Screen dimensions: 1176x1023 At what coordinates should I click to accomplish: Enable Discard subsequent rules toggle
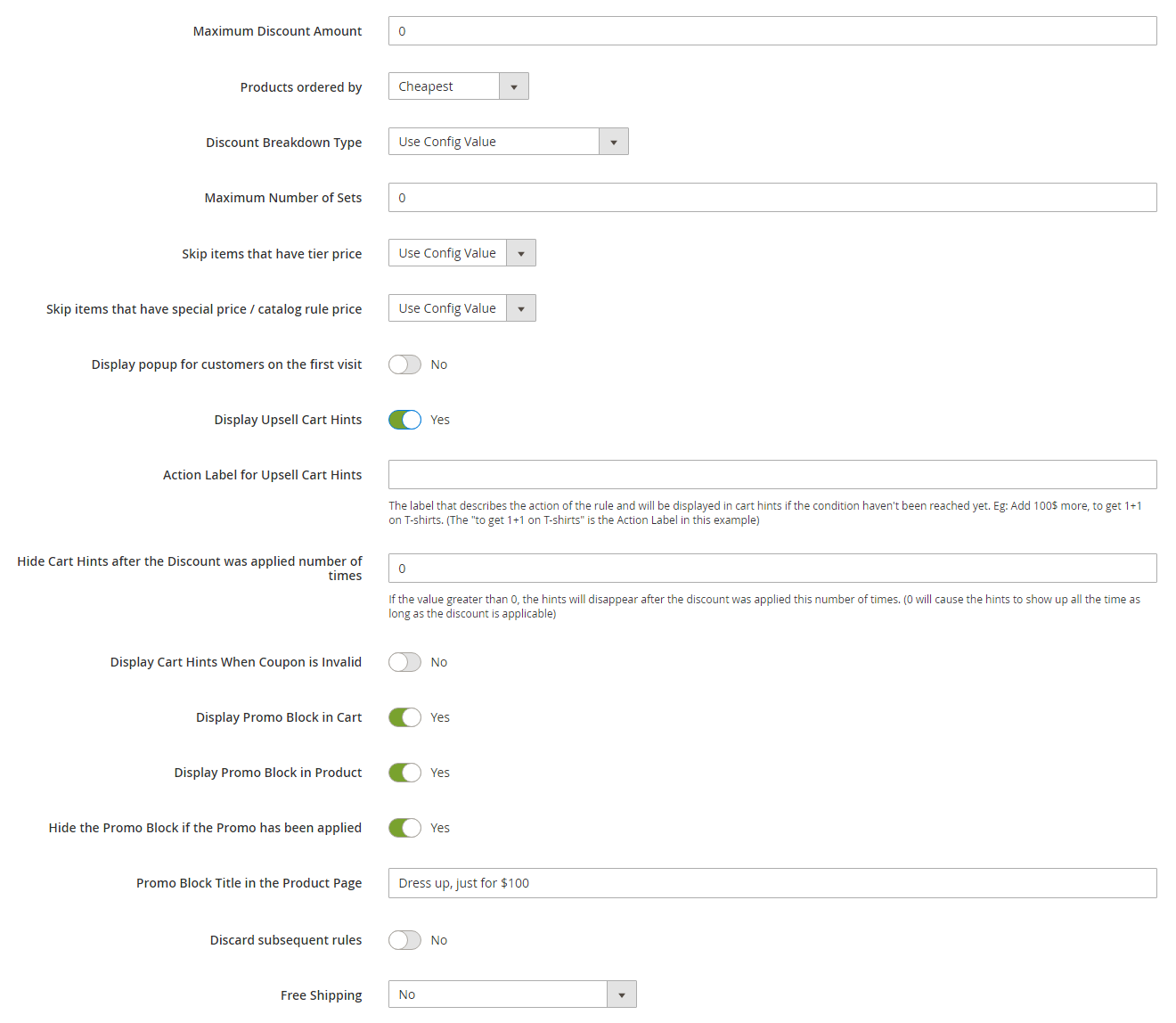[x=404, y=940]
